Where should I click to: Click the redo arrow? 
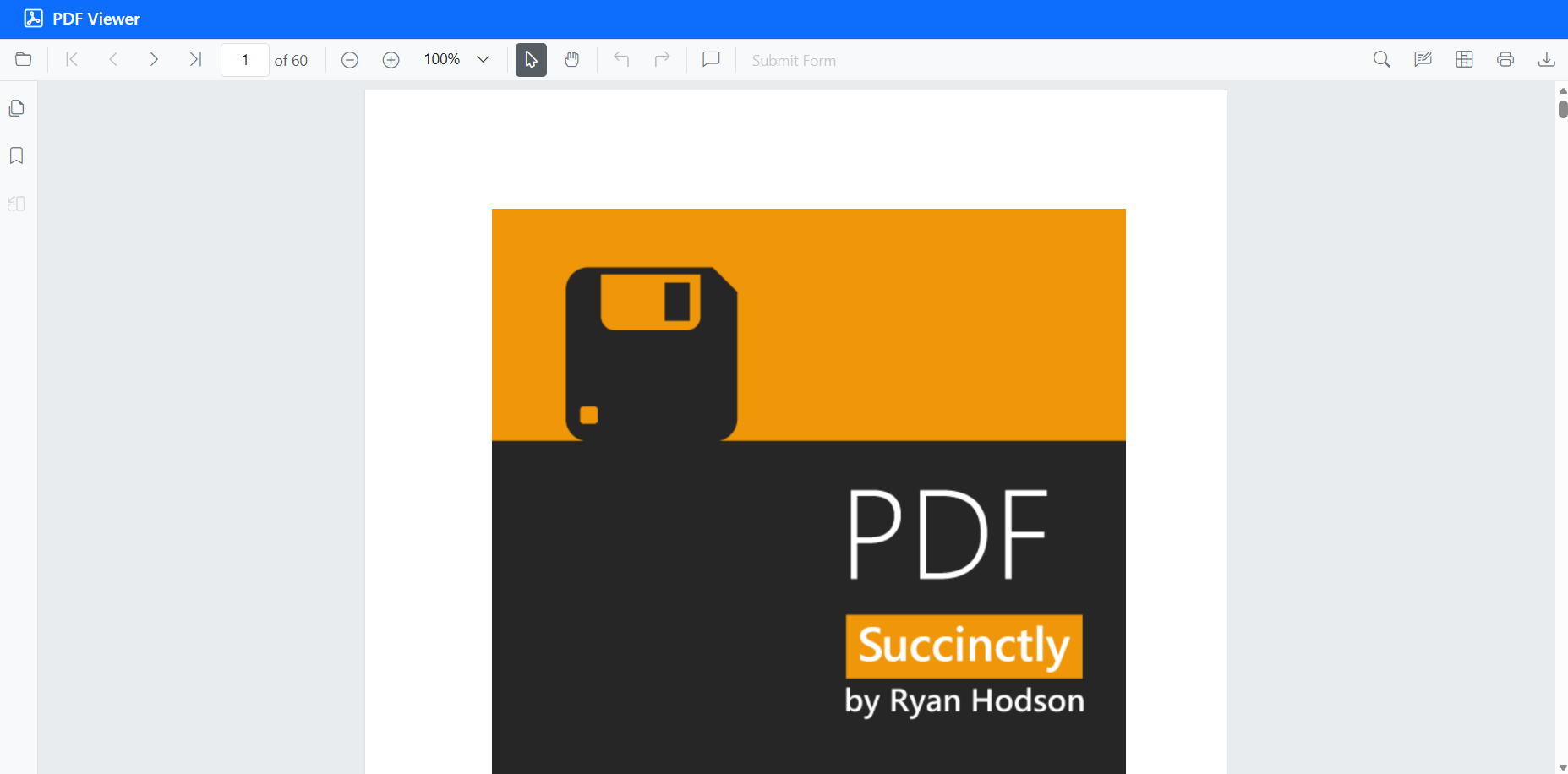tap(663, 60)
